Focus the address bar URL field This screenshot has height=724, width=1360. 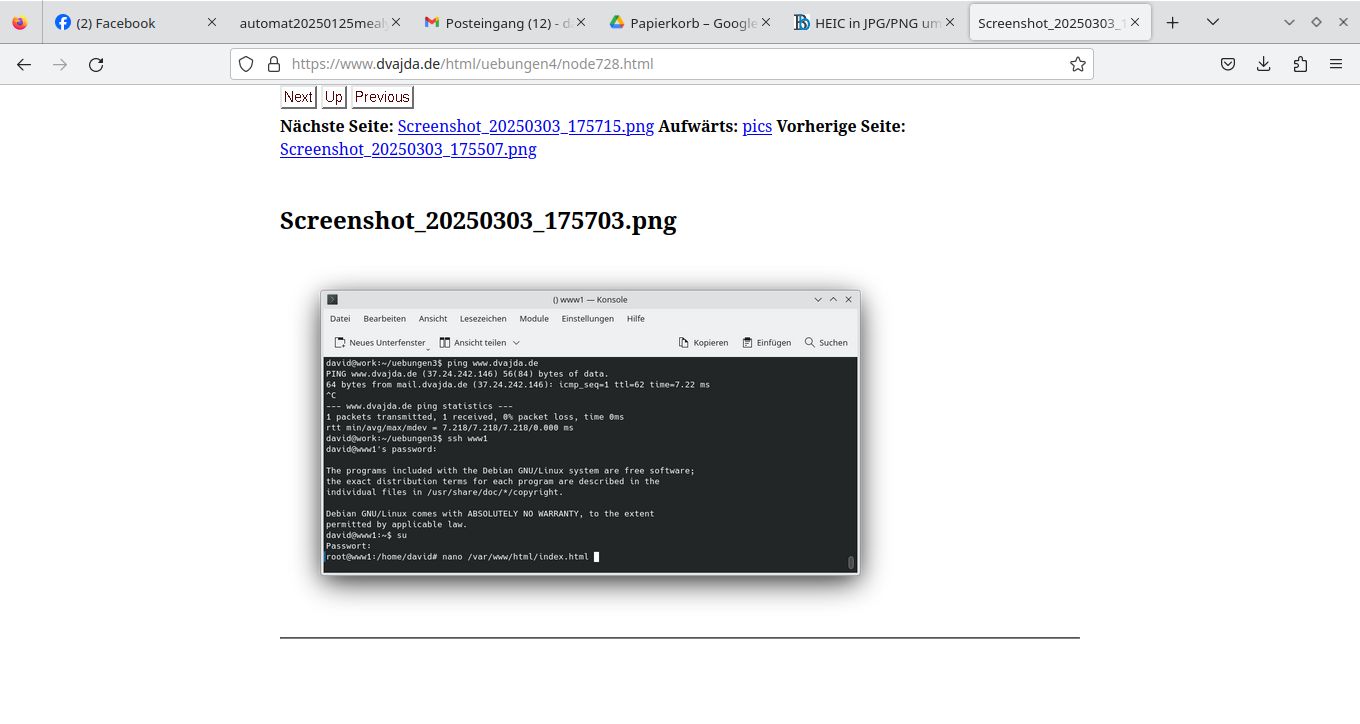coord(660,64)
